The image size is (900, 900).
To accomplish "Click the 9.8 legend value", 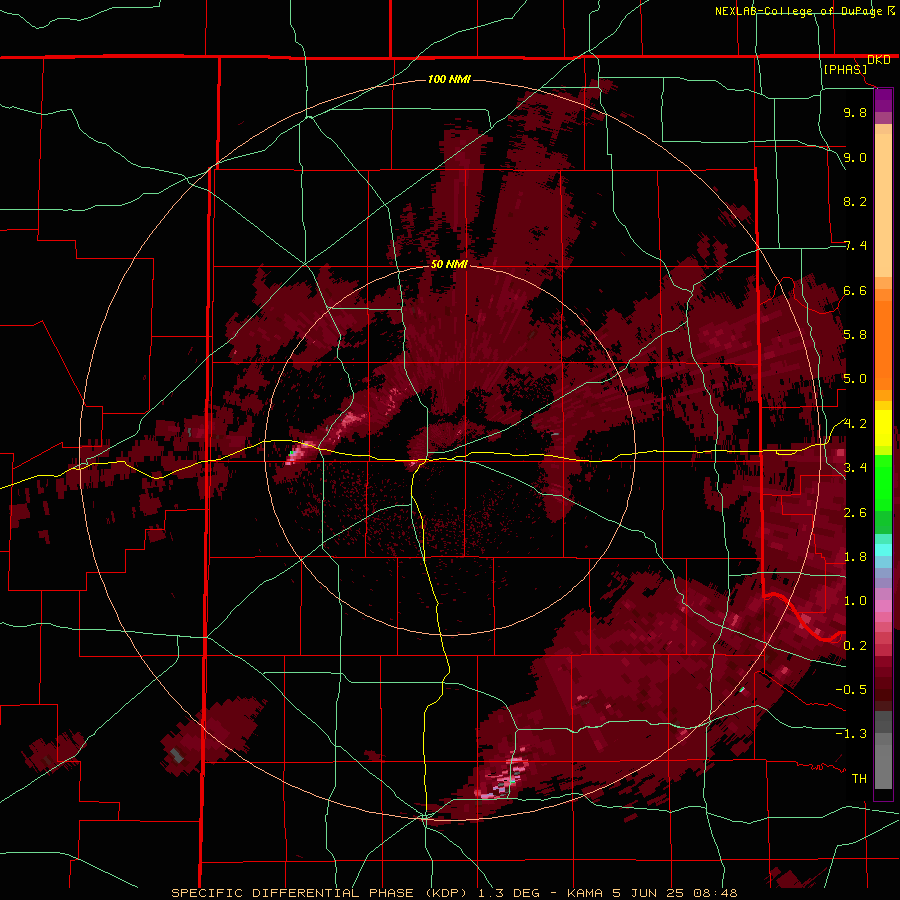I will [x=855, y=112].
